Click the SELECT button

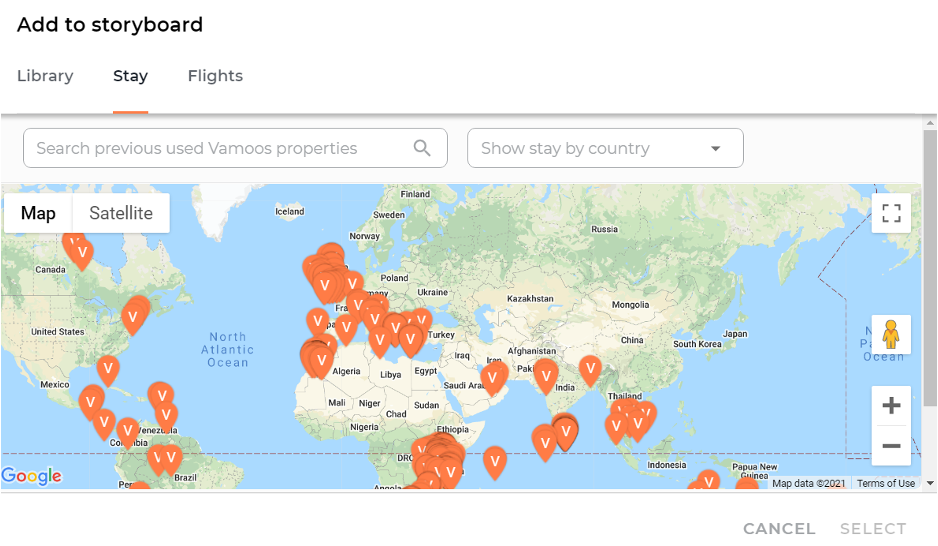873,529
